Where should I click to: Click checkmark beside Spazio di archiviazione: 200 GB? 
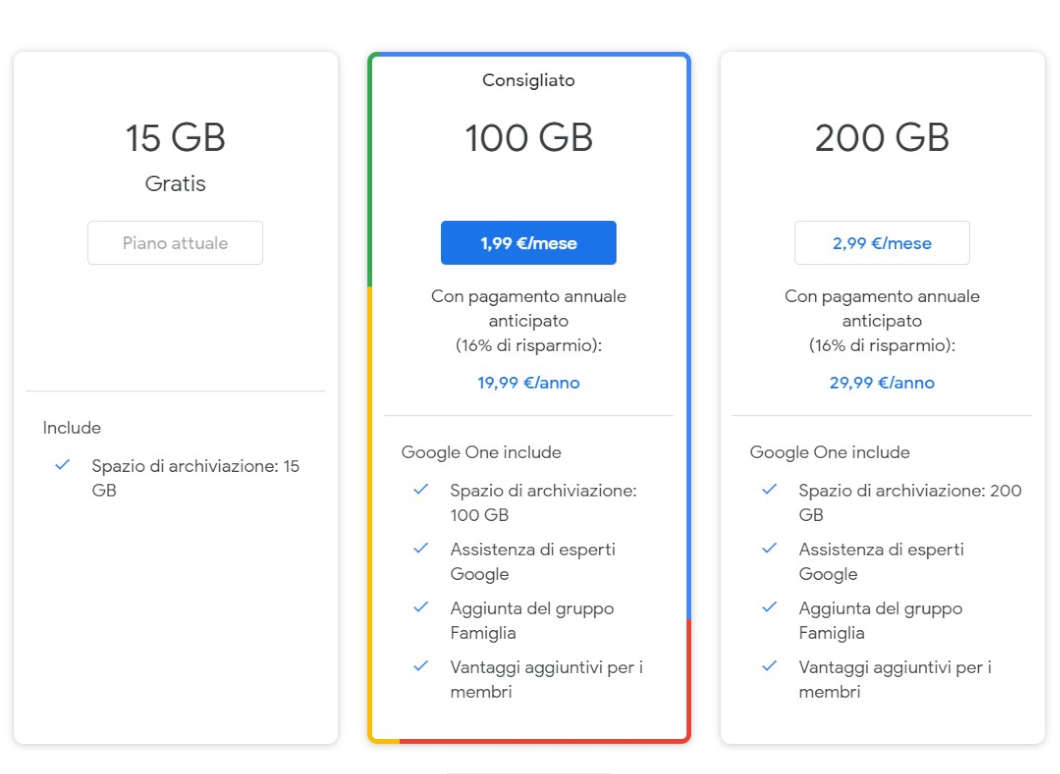point(769,489)
